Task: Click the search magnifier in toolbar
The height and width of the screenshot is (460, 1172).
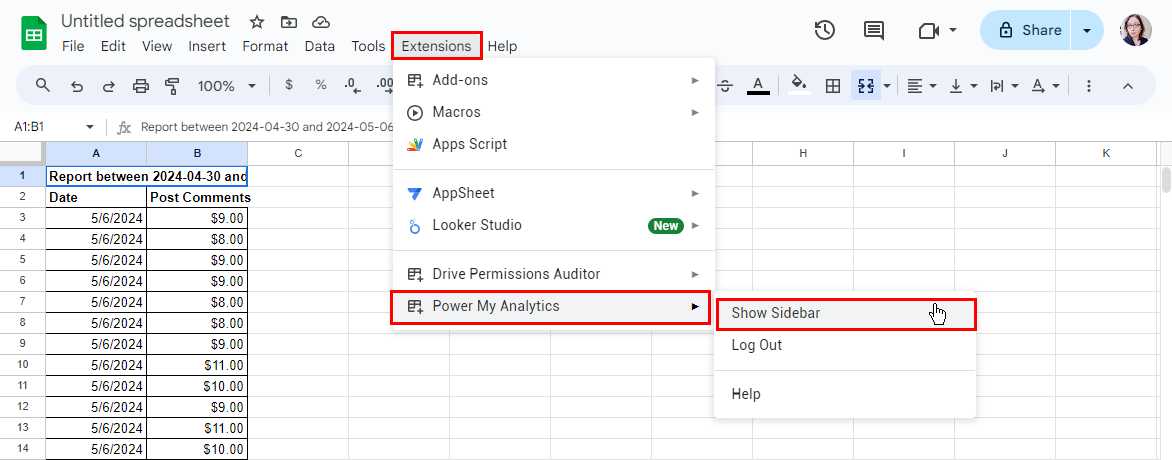Action: coord(43,86)
